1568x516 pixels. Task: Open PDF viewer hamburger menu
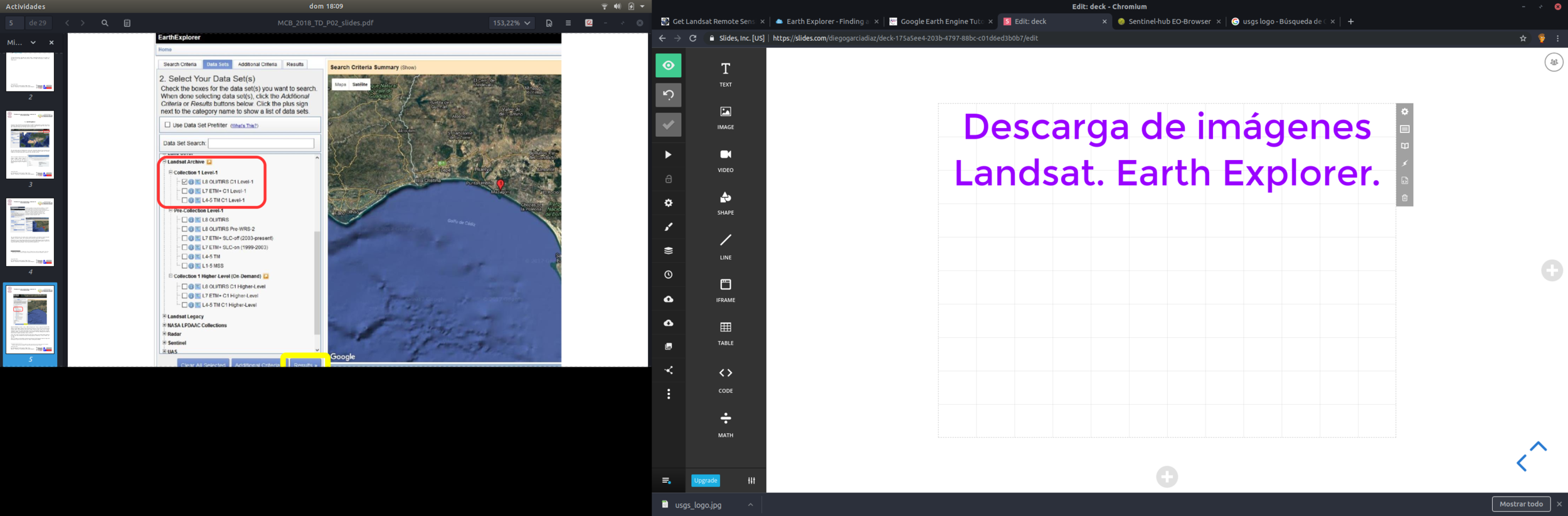568,23
